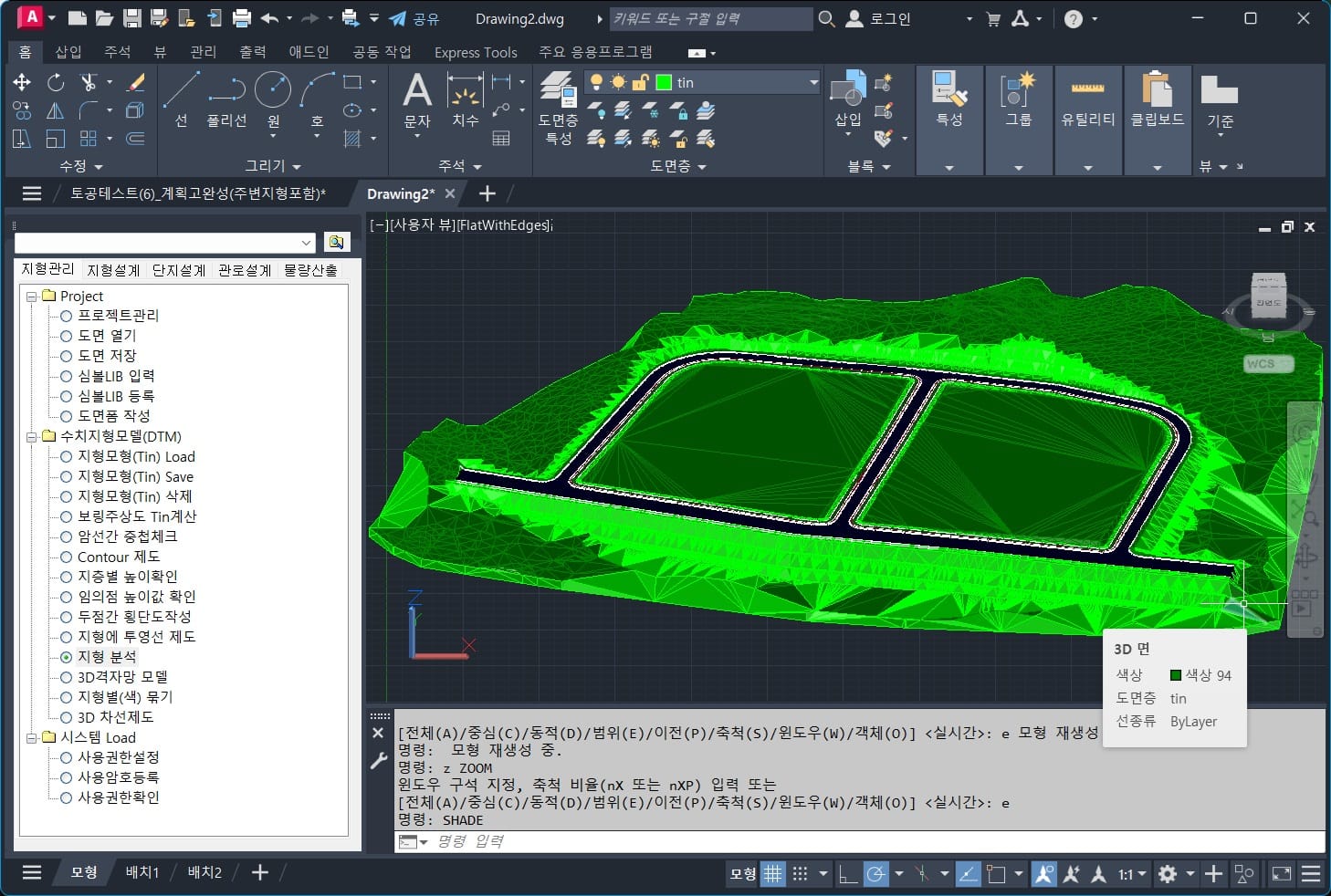Select the Move tool icon
Screen dimensions: 1331x896
tap(22, 82)
